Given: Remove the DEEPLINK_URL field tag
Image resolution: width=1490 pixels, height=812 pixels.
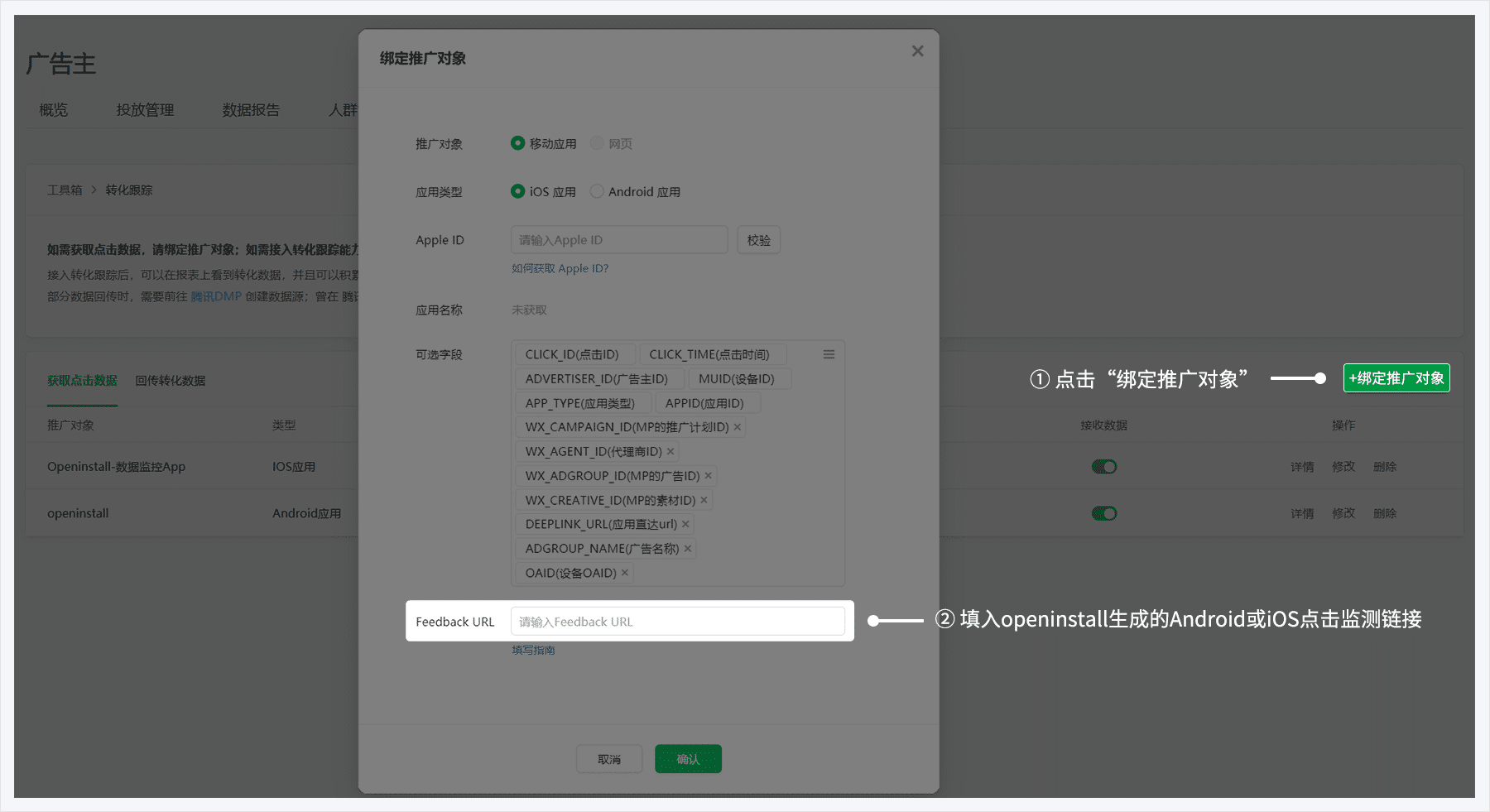Looking at the screenshot, I should tap(685, 524).
